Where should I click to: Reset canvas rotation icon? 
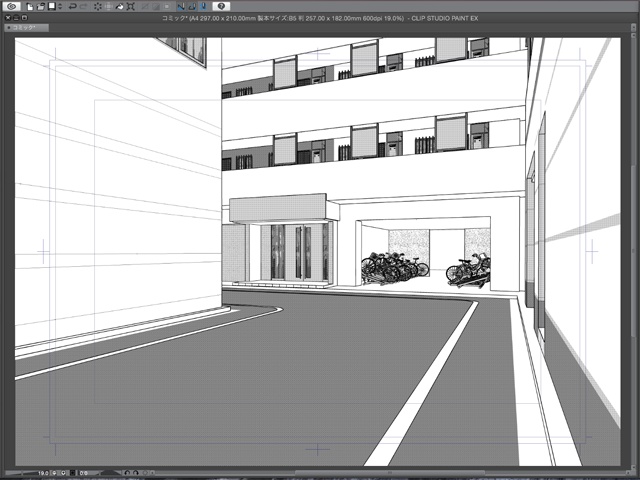pyautogui.click(x=145, y=473)
